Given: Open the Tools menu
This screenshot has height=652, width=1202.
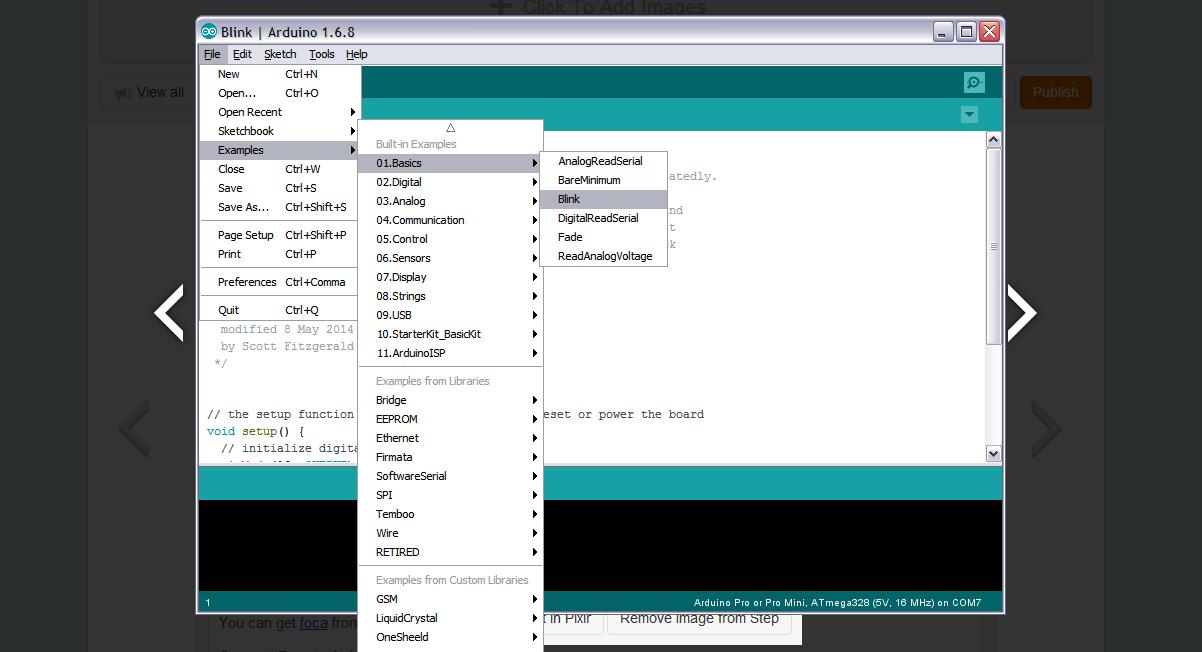Looking at the screenshot, I should tap(321, 54).
